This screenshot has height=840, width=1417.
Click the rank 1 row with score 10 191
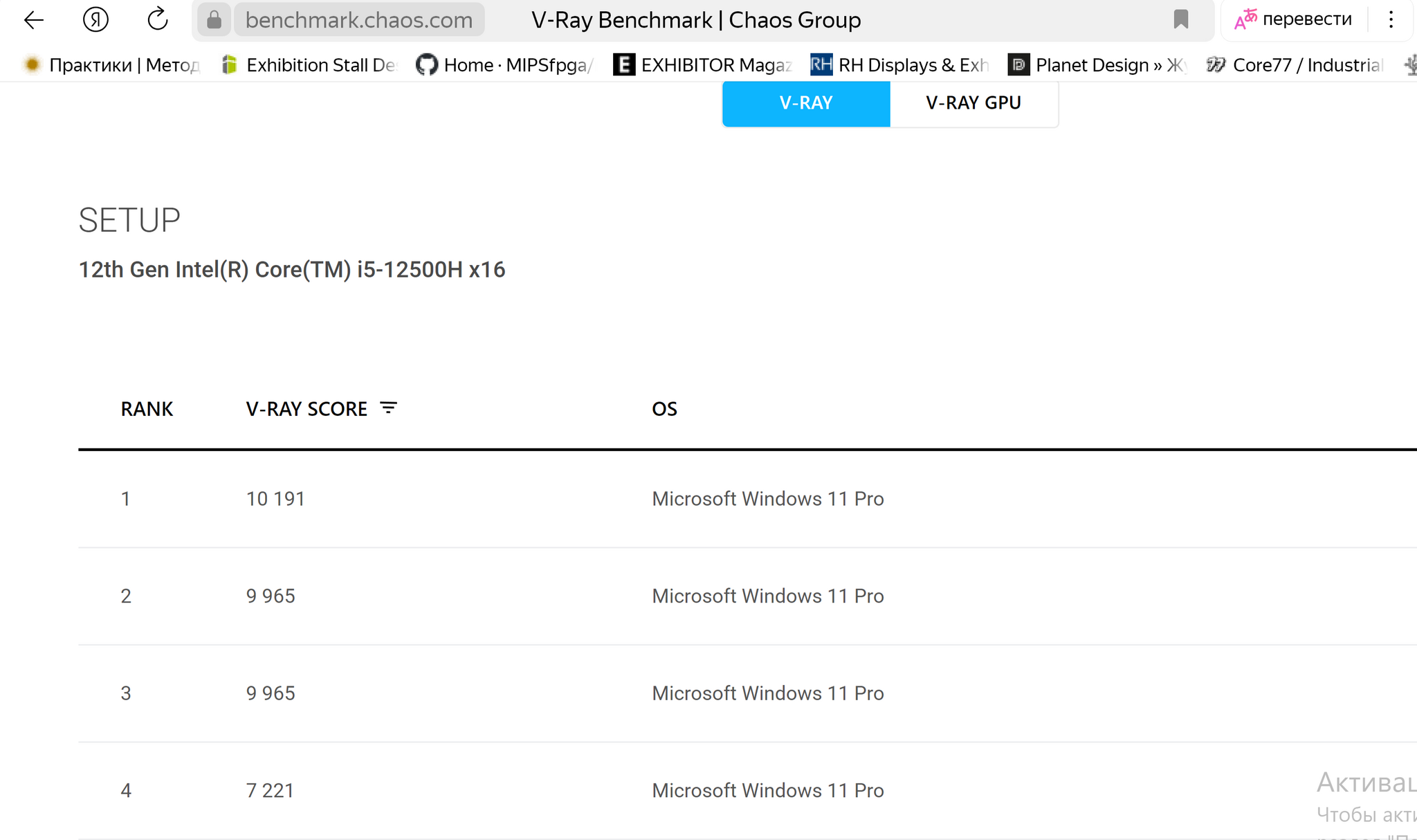click(275, 499)
